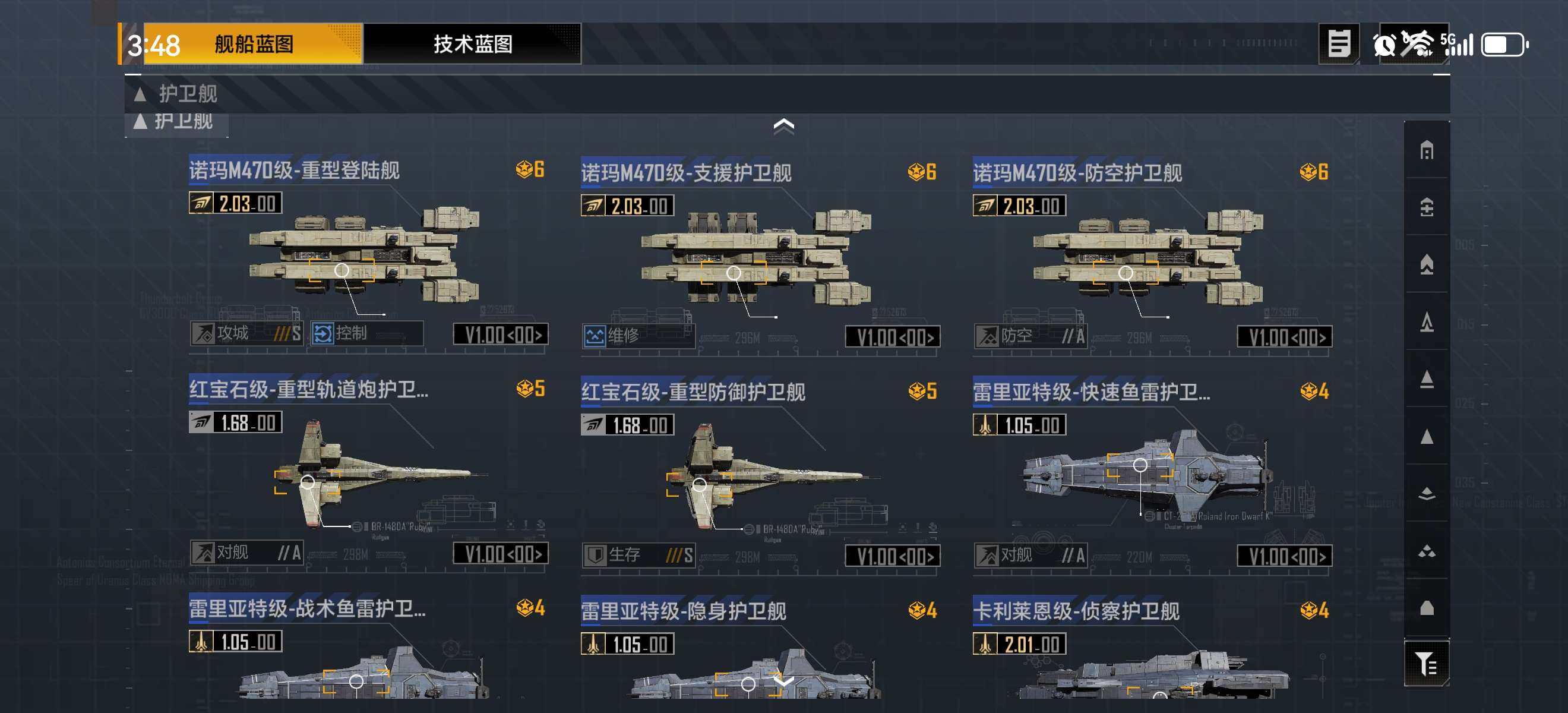Select the three-triangle squadron icon in sidebar

(1426, 551)
